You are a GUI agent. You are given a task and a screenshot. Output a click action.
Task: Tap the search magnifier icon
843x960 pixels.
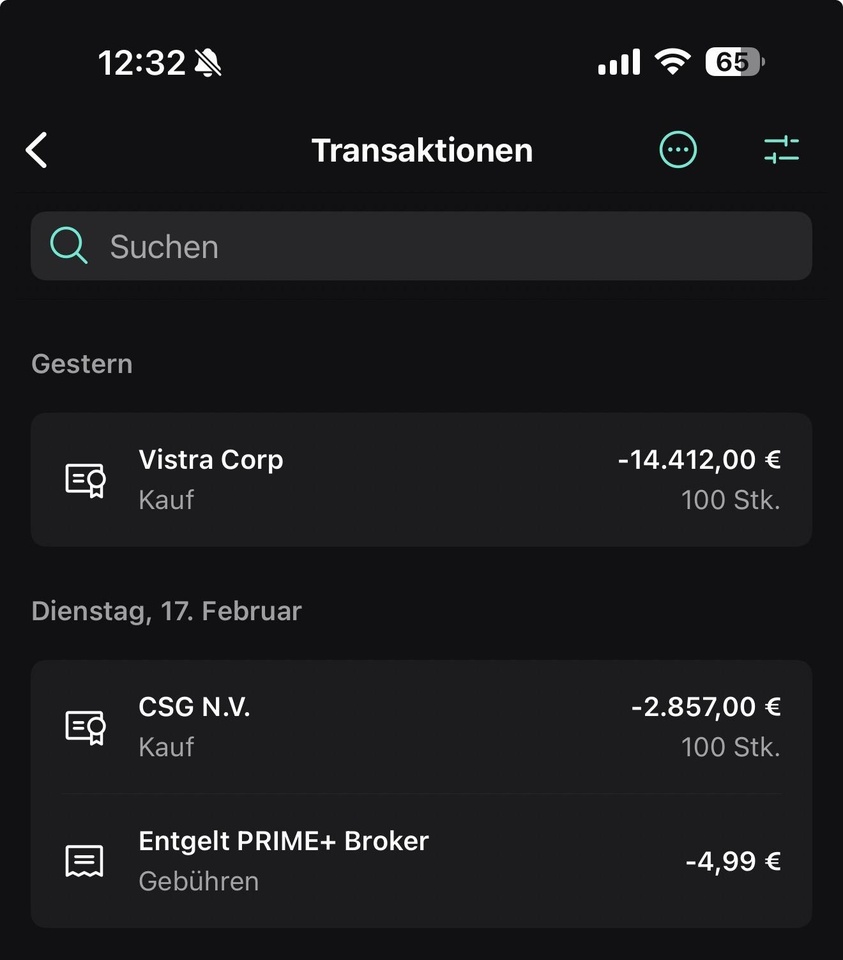pyautogui.click(x=69, y=246)
